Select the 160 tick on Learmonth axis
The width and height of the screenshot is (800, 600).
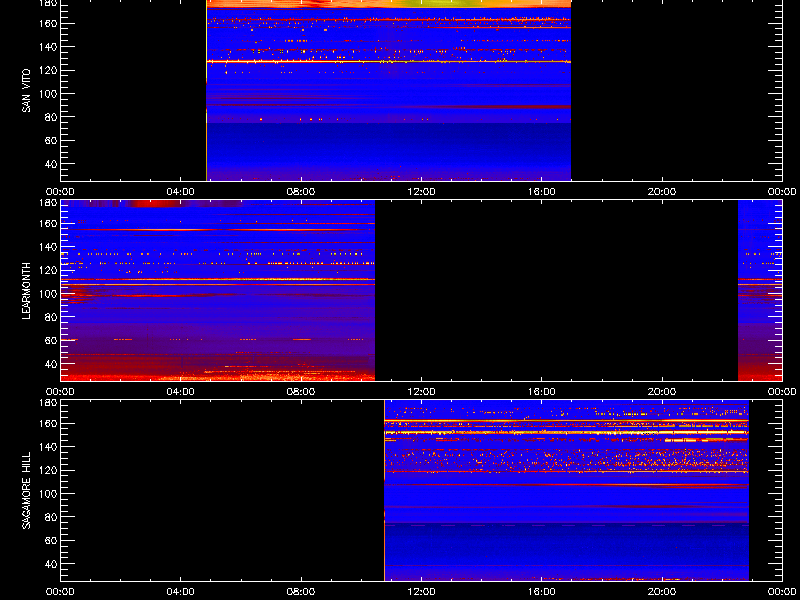click(49, 223)
